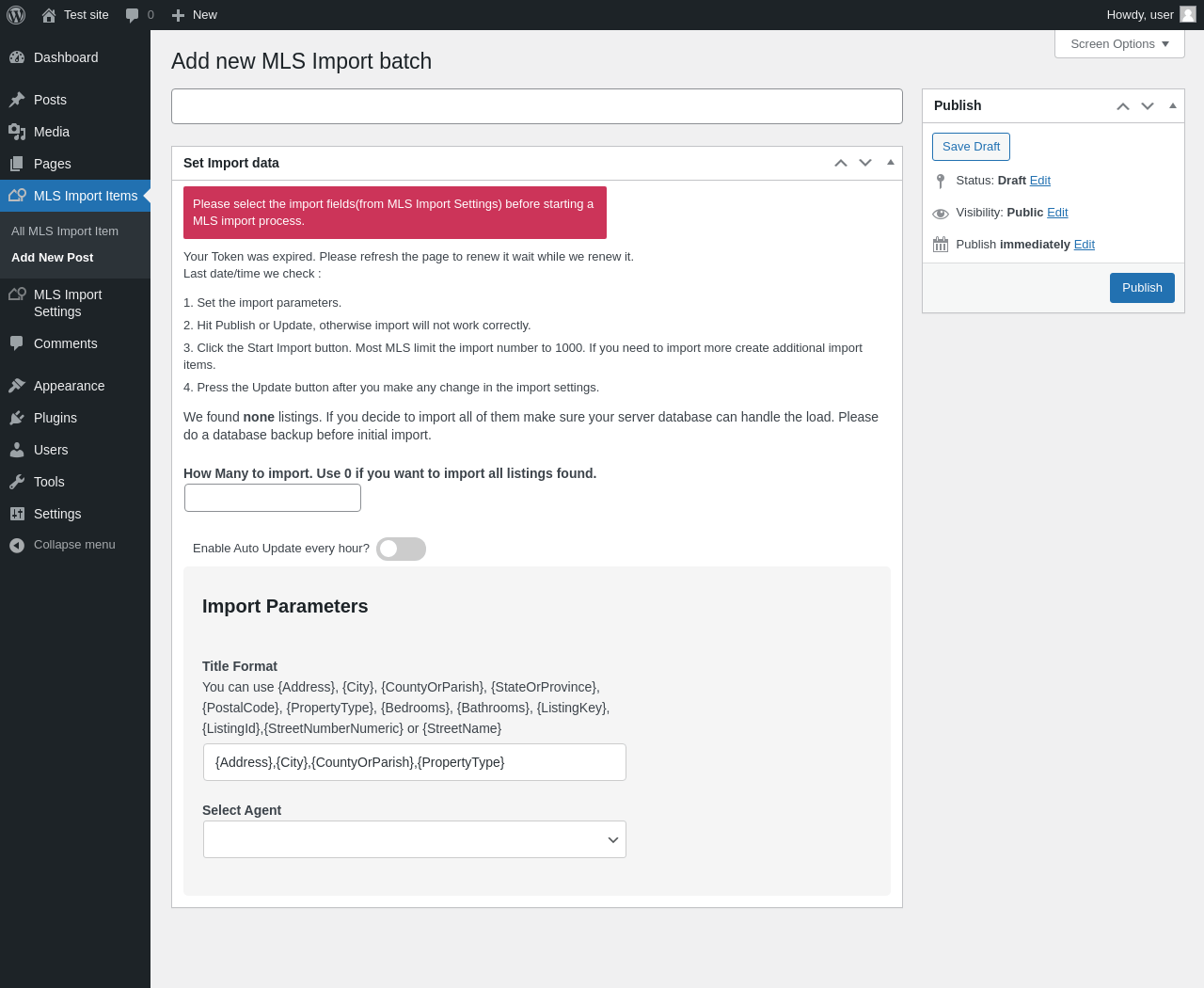Move Publish box down
The width and height of the screenshot is (1204, 988).
1148,106
